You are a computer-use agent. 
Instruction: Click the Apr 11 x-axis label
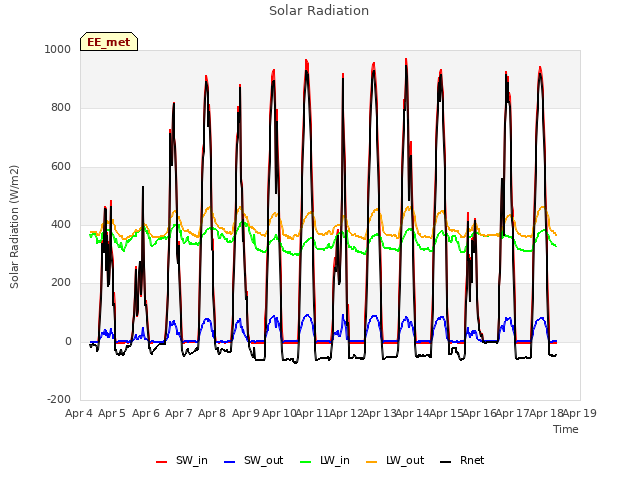[313, 413]
